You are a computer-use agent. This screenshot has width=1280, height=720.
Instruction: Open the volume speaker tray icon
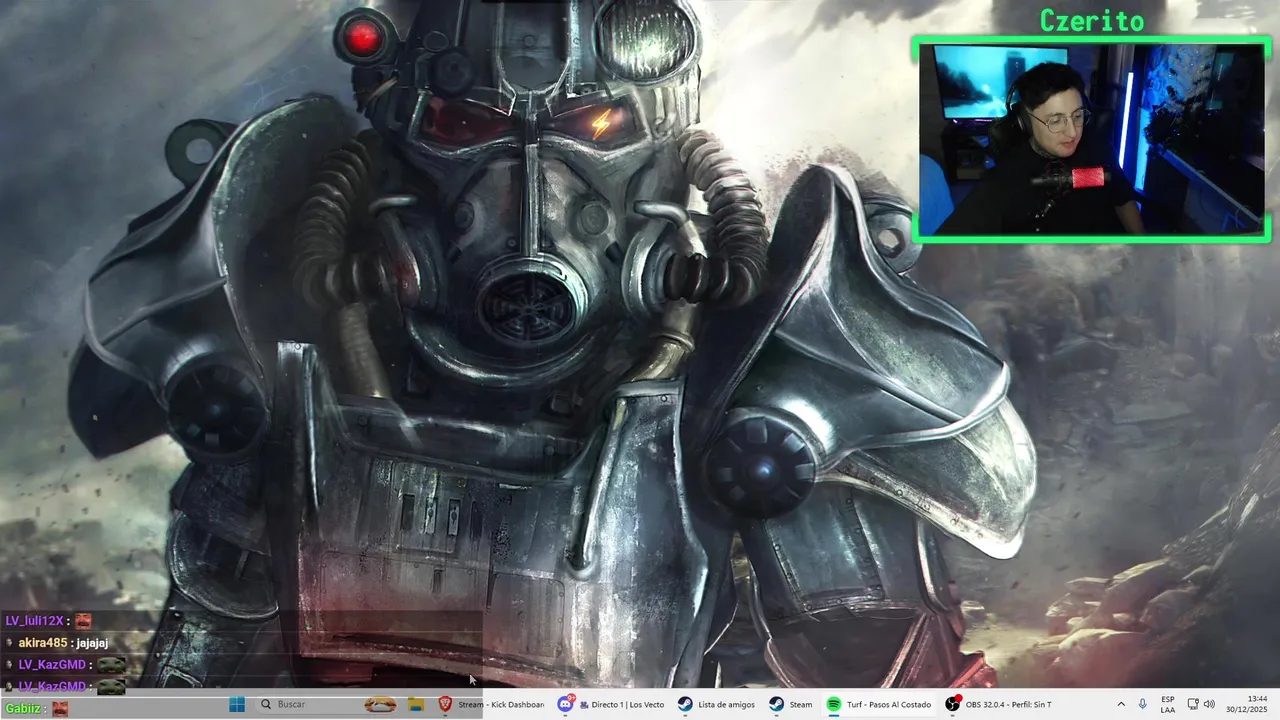click(x=1209, y=704)
